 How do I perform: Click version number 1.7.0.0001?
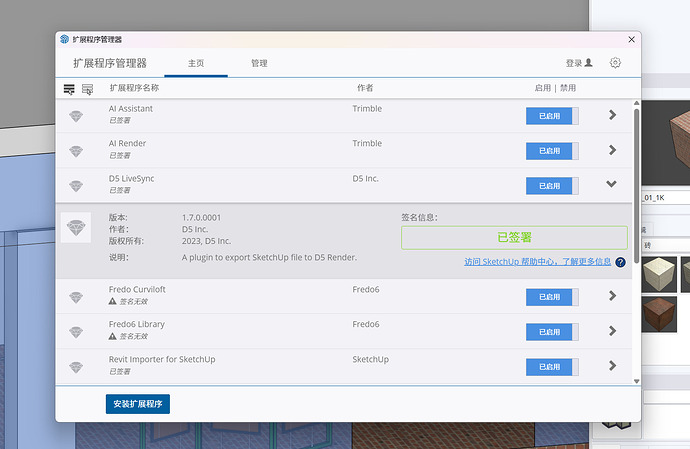pyautogui.click(x=201, y=217)
